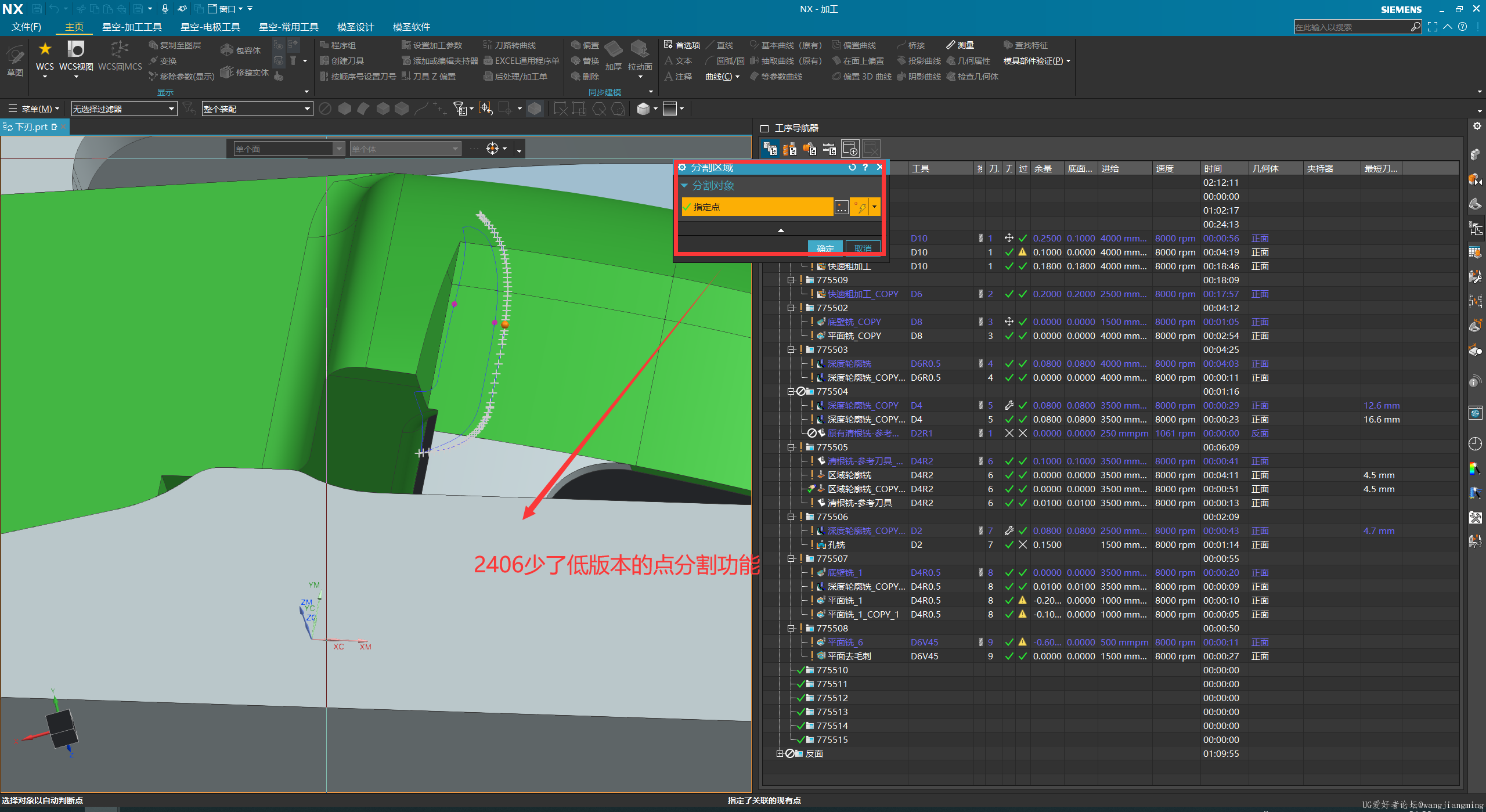Click the voice microphone icon in title bar
The image size is (1486, 812).
165,9
